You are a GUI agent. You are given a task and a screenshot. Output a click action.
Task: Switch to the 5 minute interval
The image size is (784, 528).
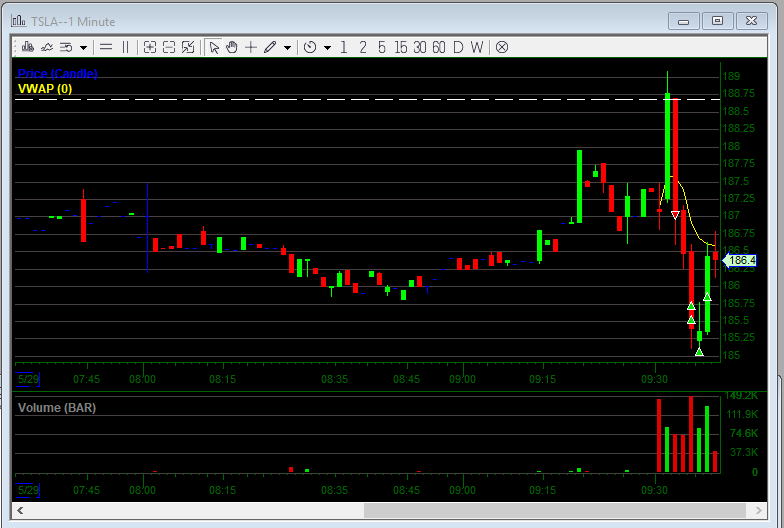coord(382,47)
